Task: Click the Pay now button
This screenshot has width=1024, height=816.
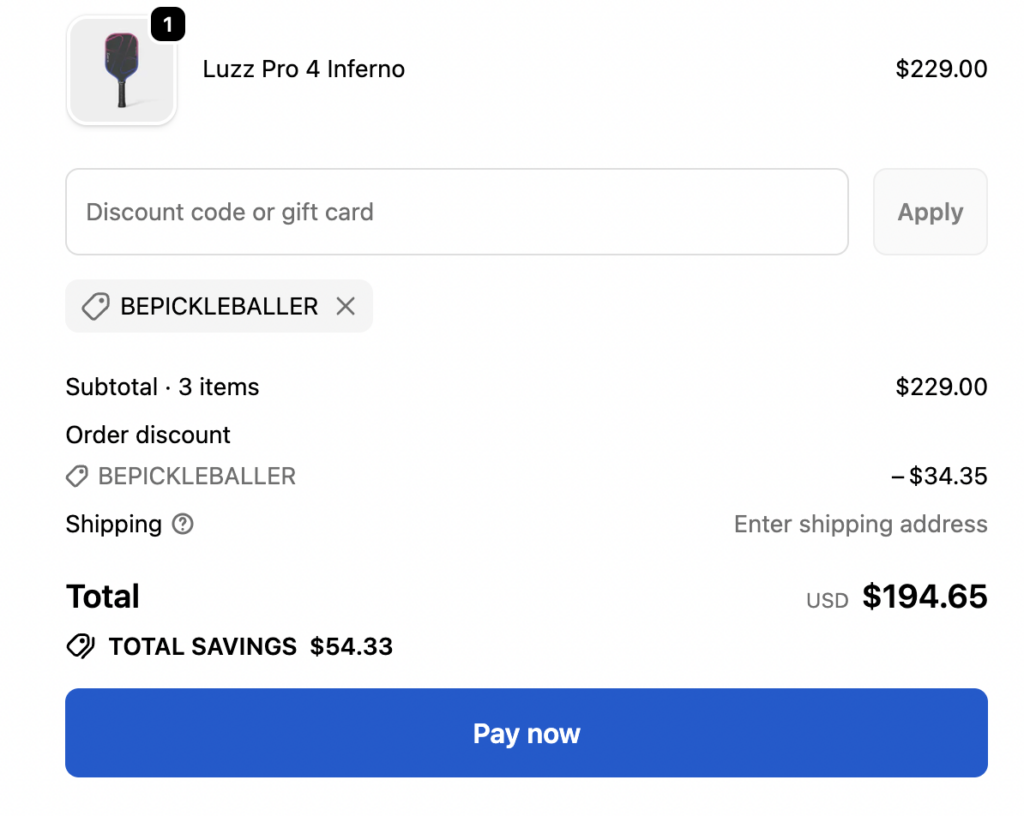Action: tap(526, 733)
